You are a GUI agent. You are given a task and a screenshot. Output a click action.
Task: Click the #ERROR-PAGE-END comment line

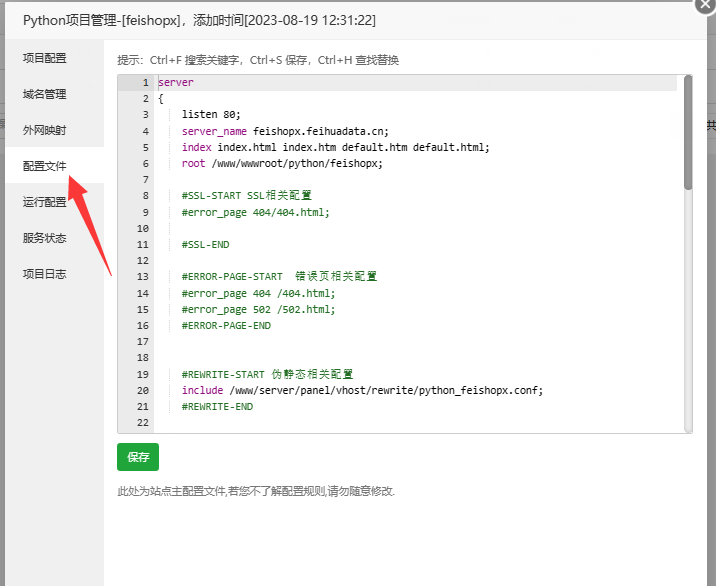226,326
